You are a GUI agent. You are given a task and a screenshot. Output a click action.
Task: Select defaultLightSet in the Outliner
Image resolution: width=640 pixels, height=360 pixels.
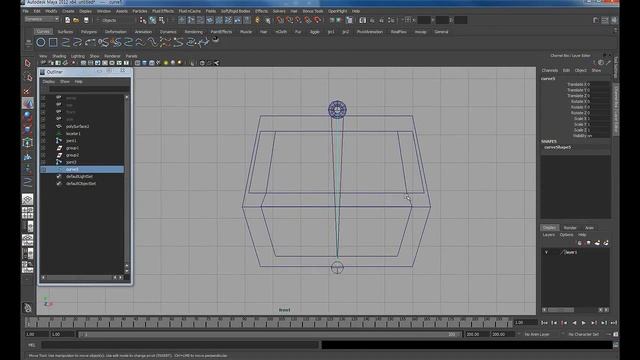(x=79, y=176)
